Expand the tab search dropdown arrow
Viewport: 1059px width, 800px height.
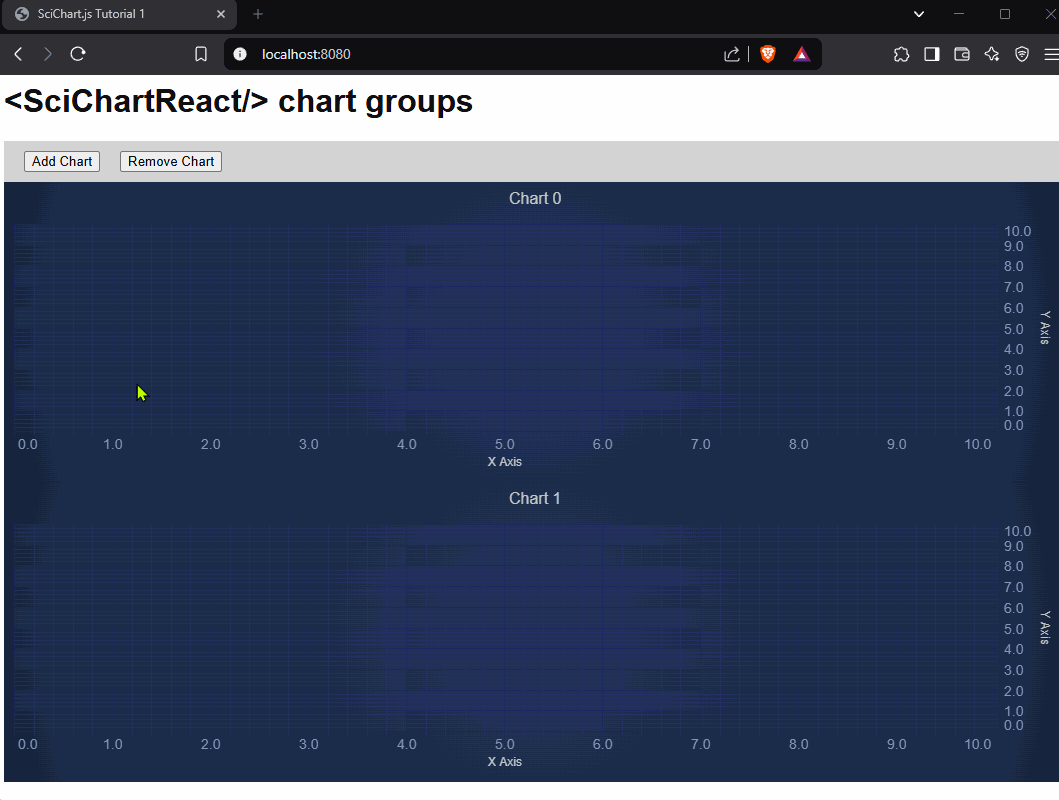pyautogui.click(x=919, y=14)
